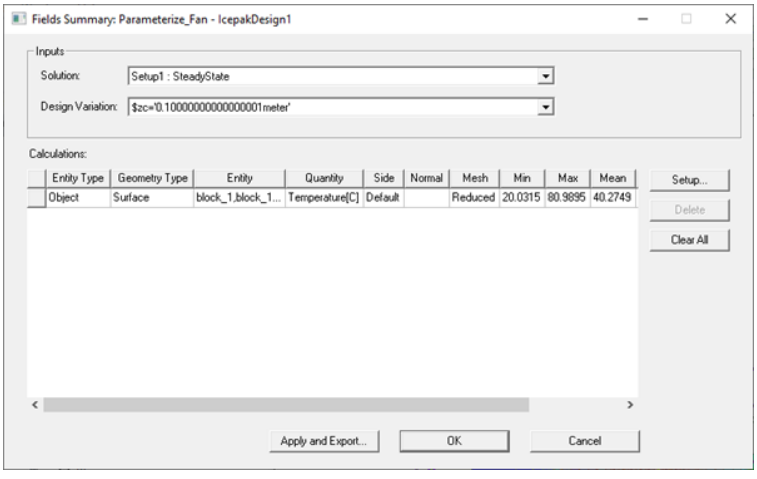757x479 pixels.
Task: Open the Solution dropdown arrow
Action: click(546, 76)
